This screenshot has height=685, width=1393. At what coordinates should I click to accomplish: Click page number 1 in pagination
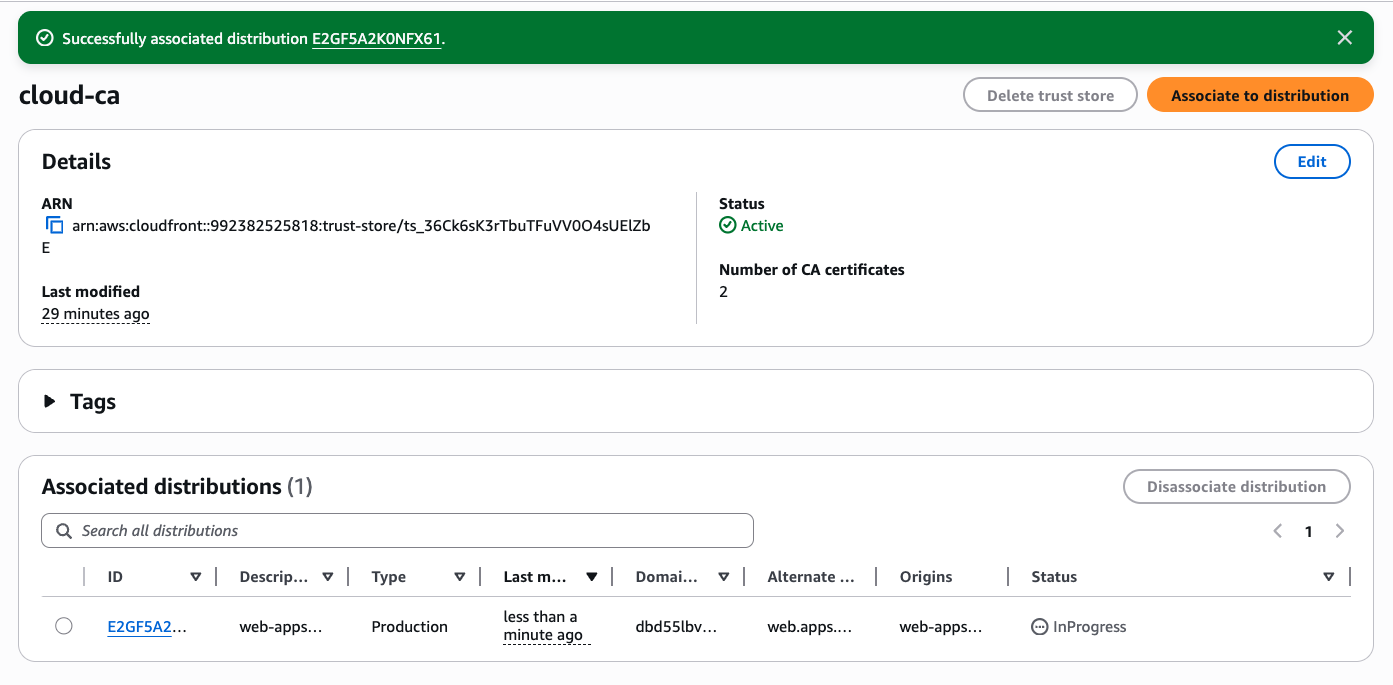click(x=1308, y=531)
